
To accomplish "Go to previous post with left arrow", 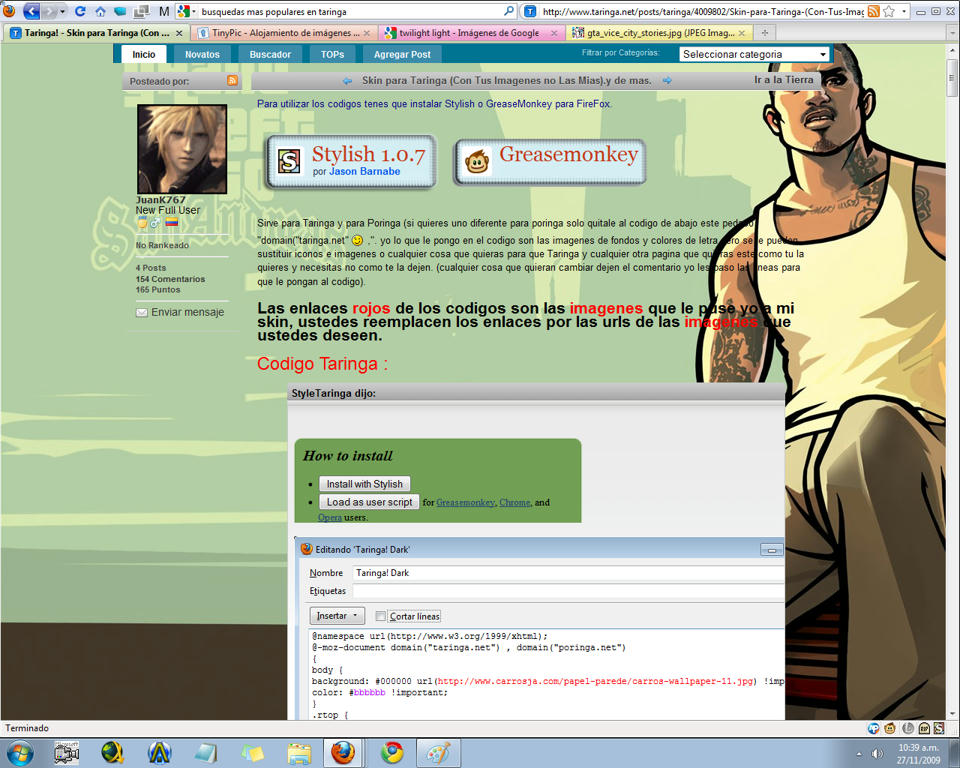I will [348, 81].
